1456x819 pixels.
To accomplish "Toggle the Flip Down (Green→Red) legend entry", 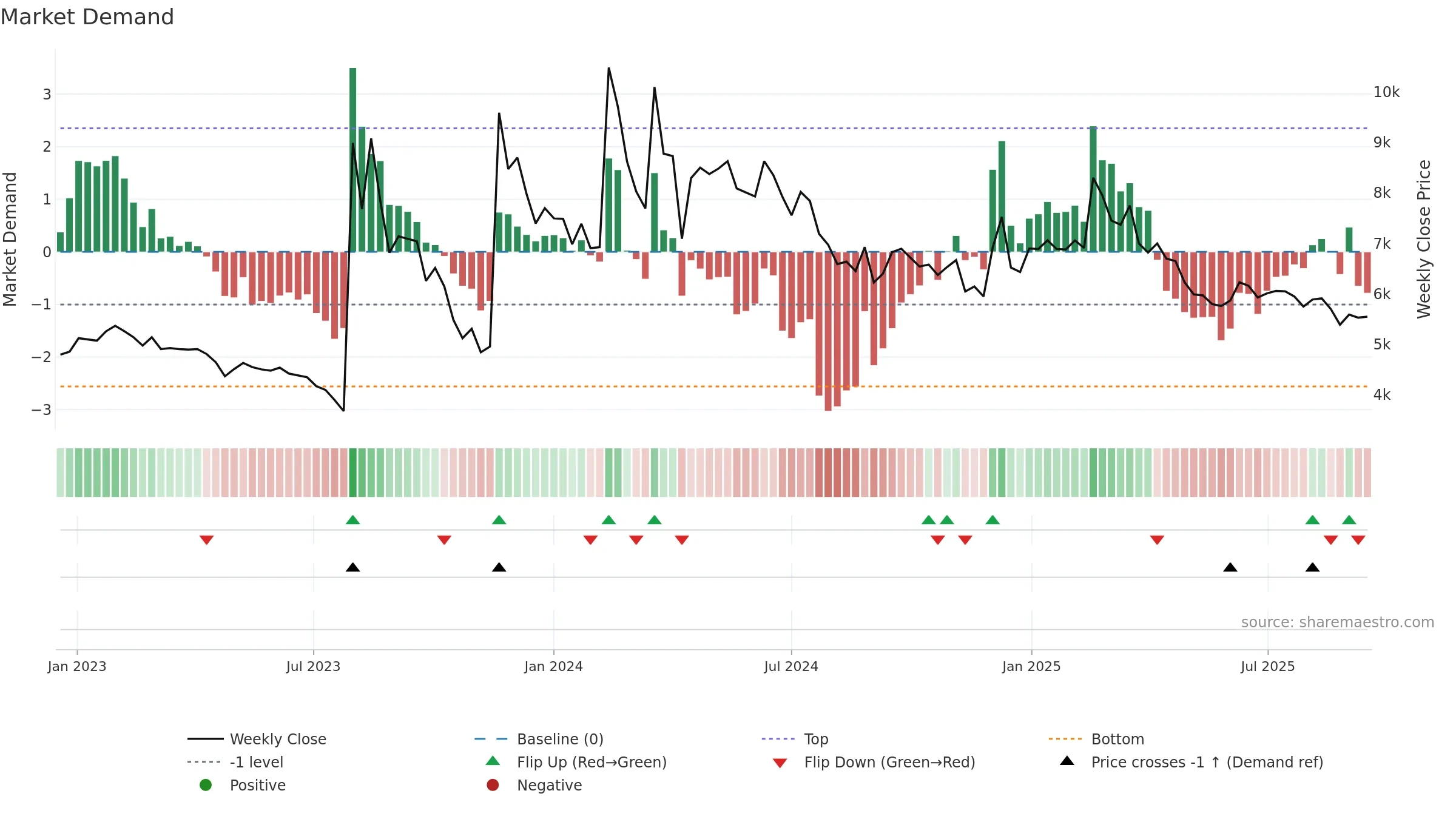I will tap(874, 762).
